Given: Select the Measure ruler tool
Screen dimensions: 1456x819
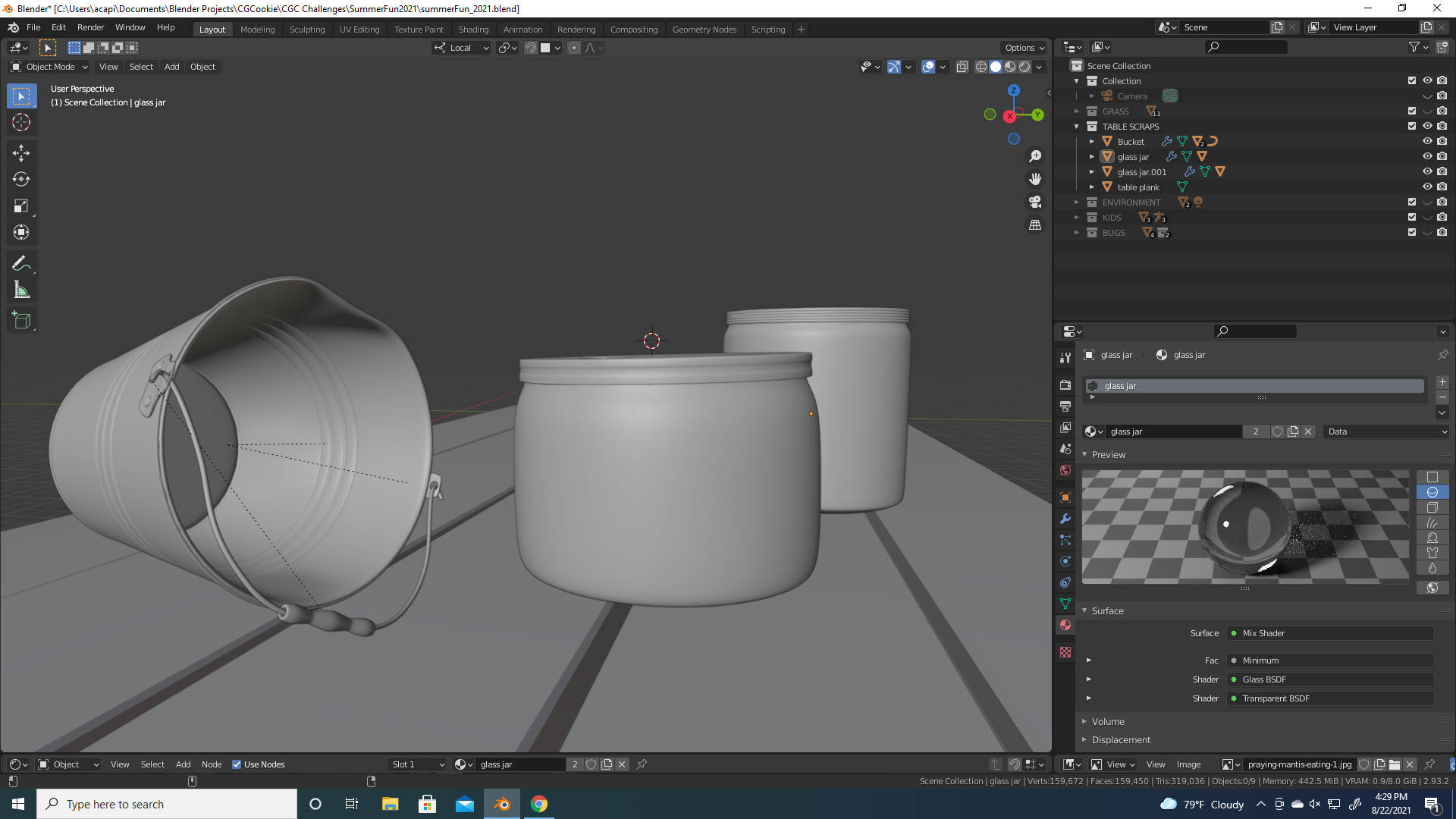Looking at the screenshot, I should pos(21,290).
